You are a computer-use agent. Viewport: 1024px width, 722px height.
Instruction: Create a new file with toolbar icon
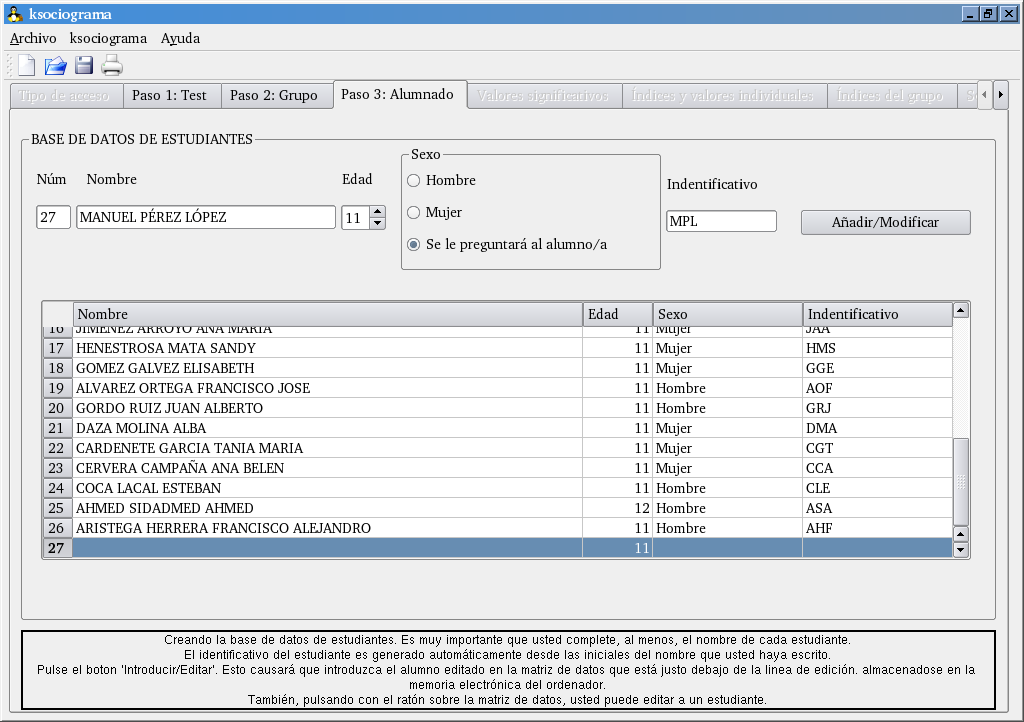27,65
